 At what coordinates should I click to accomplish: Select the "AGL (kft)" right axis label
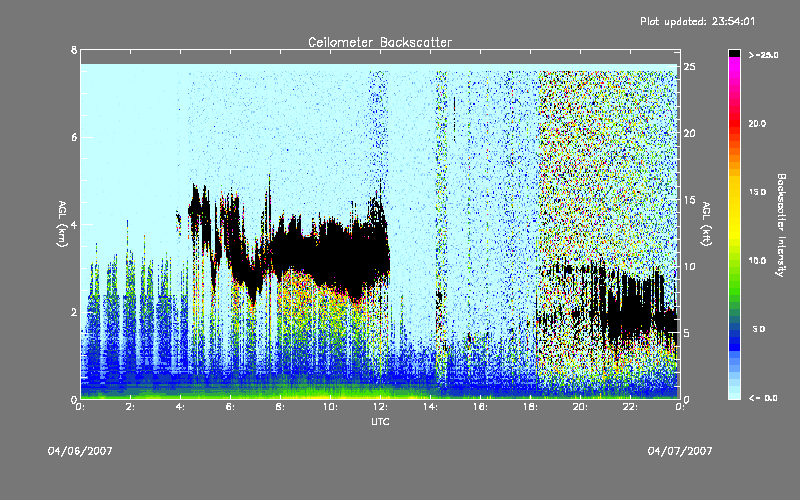click(706, 224)
